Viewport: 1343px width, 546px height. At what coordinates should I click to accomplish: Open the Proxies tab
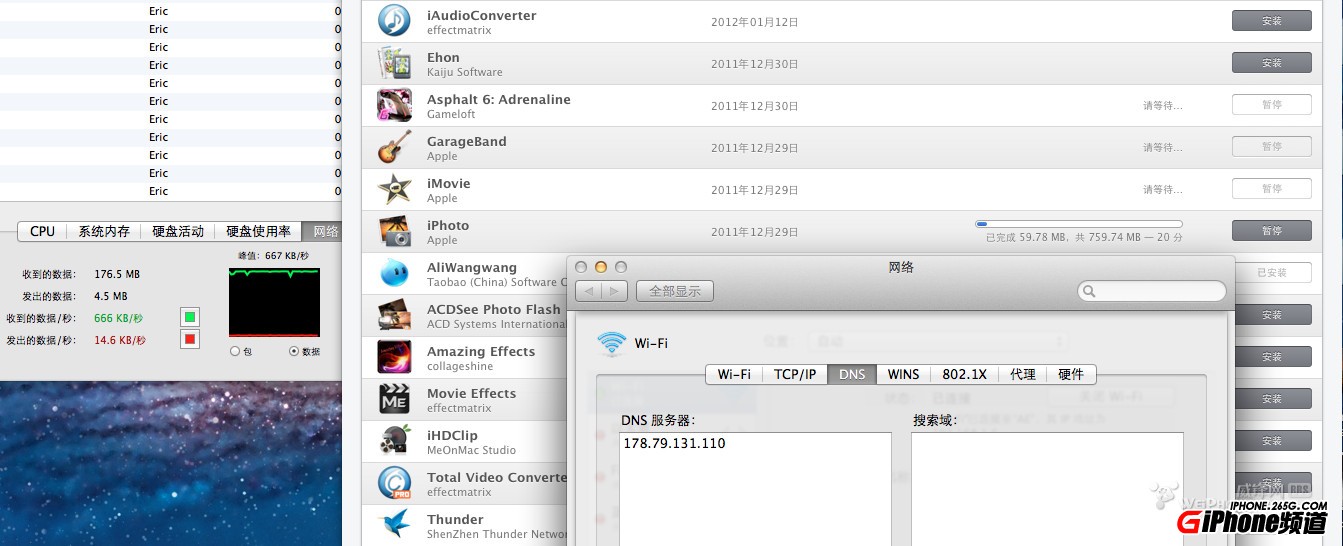(1022, 374)
